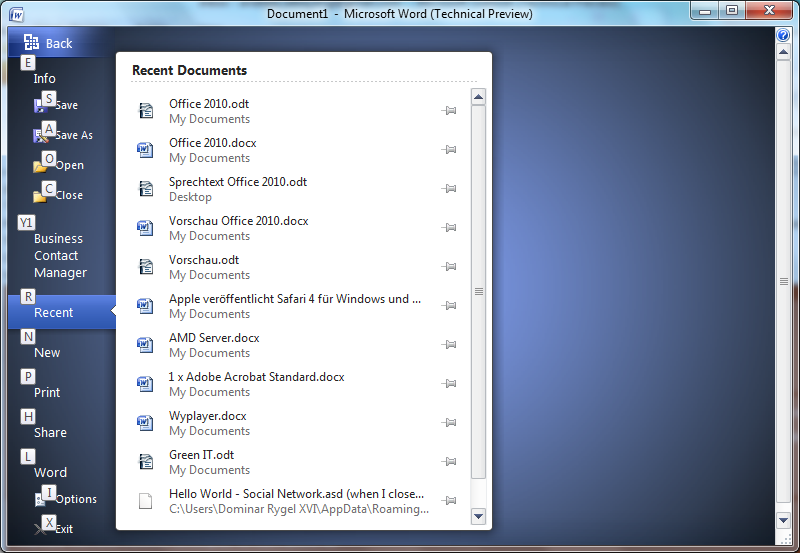Image resolution: width=800 pixels, height=553 pixels.
Task: Select the Recent tab
Action: coord(61,312)
